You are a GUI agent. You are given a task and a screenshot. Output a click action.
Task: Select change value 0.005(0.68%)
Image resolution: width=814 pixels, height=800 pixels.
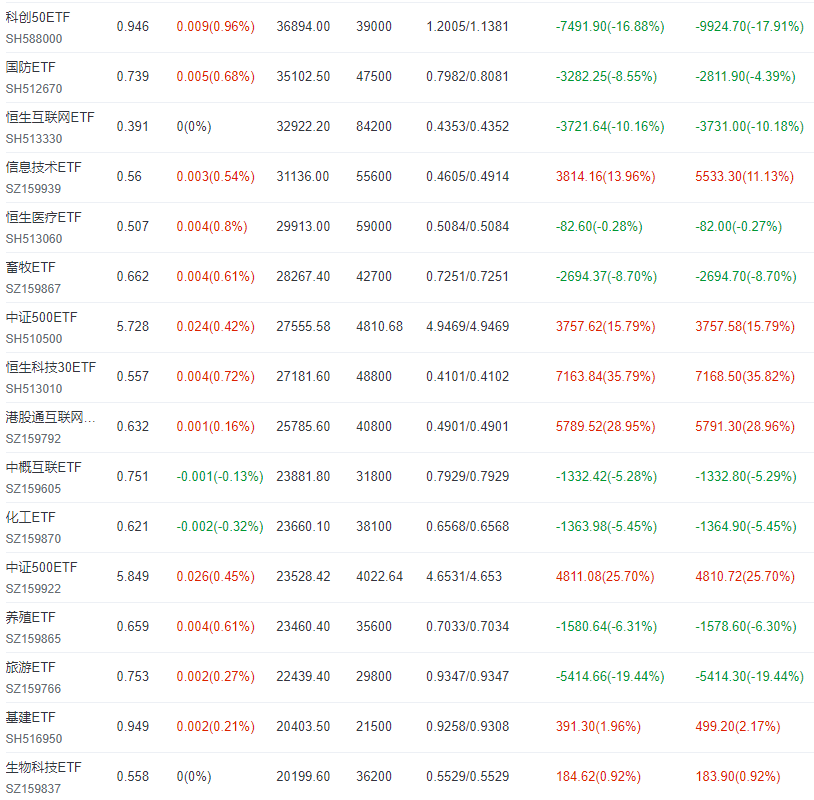[x=215, y=76]
